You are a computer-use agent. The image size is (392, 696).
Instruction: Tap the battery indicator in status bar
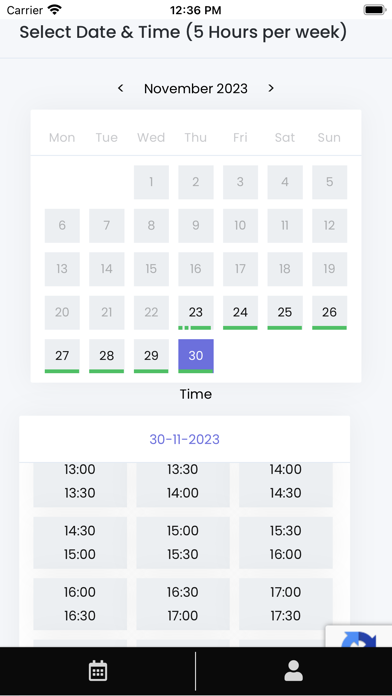tap(375, 10)
